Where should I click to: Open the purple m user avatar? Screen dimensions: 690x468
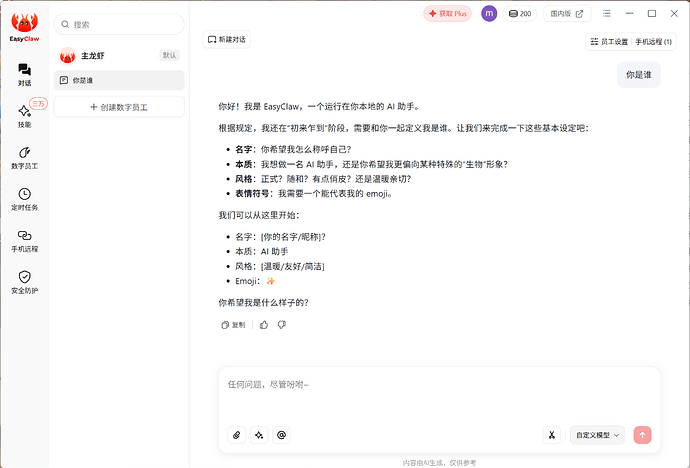coord(489,14)
